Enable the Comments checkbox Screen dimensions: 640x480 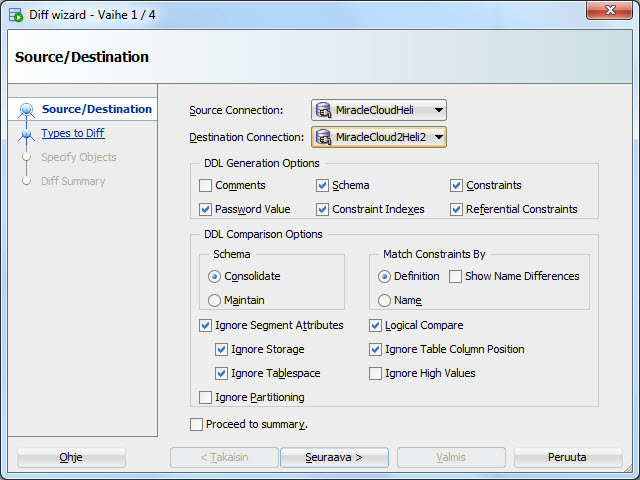coord(205,185)
